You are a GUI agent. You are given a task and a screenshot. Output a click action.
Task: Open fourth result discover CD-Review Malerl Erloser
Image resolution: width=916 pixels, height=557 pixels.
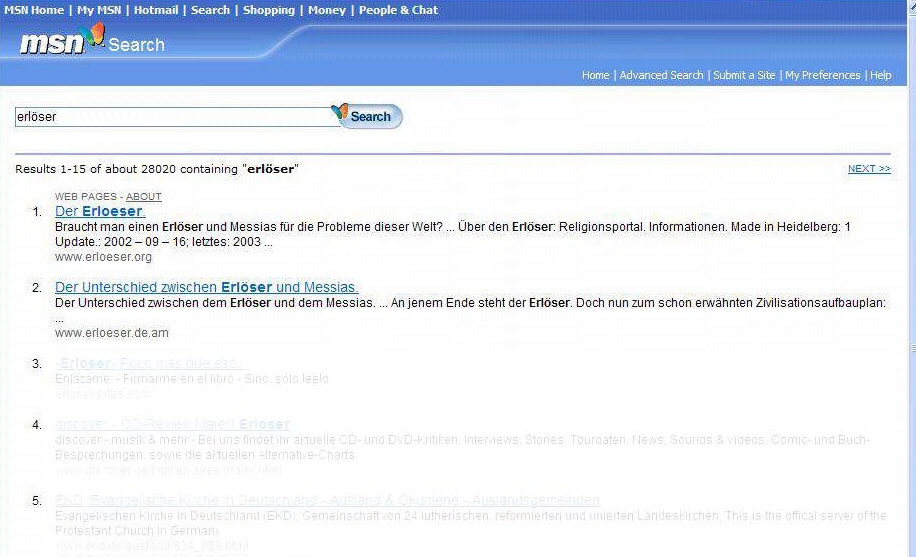click(x=172, y=424)
